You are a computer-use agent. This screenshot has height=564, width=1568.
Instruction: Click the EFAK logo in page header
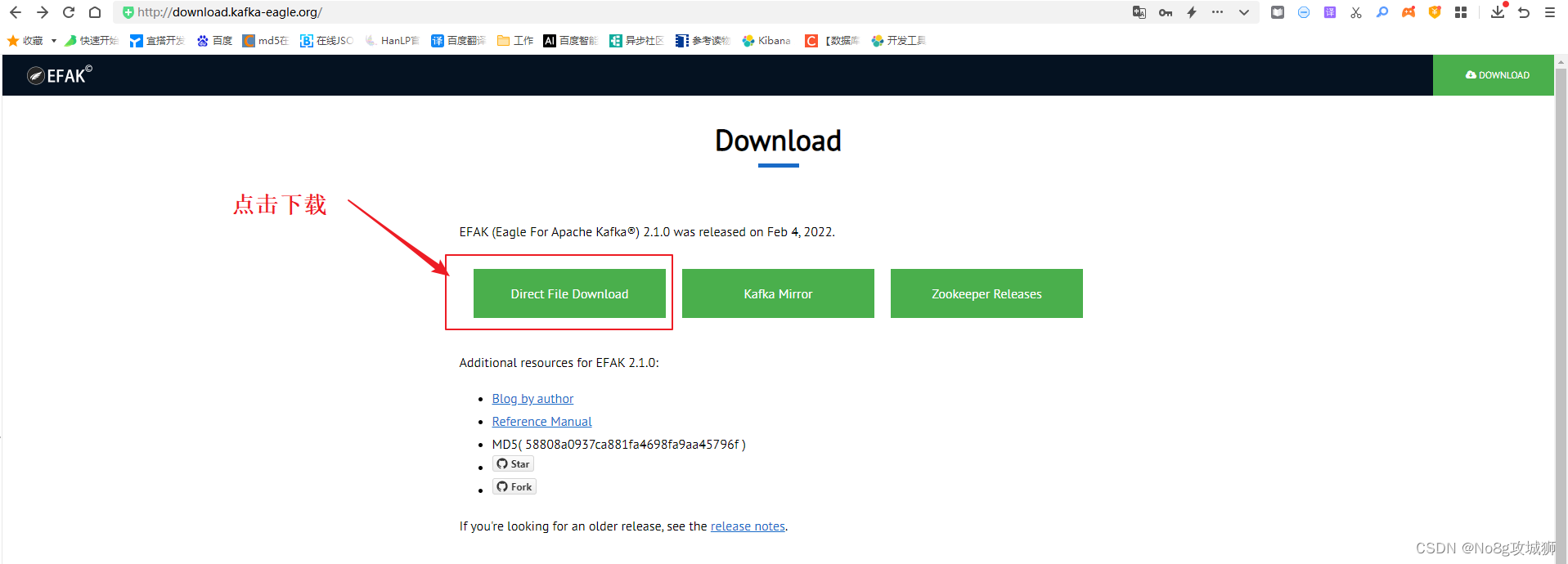[60, 75]
